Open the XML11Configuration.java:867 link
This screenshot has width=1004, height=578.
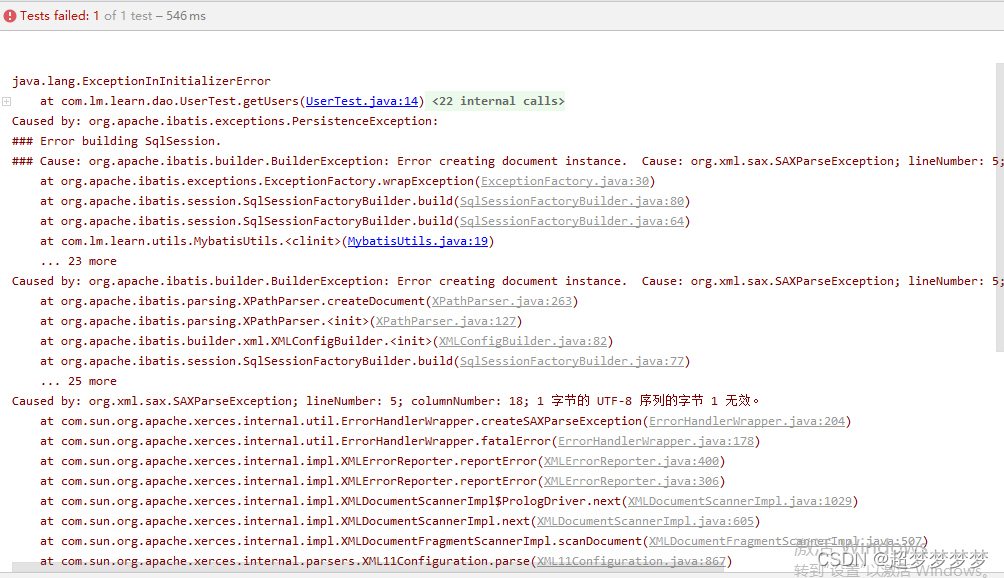point(631,561)
